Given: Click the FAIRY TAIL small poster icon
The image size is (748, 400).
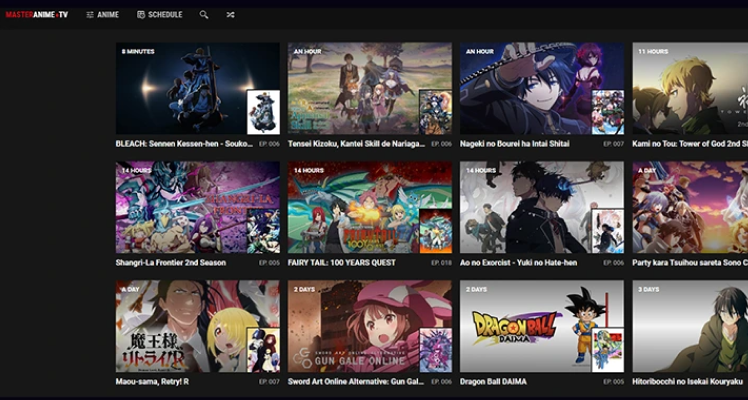Looking at the screenshot, I should 435,231.
